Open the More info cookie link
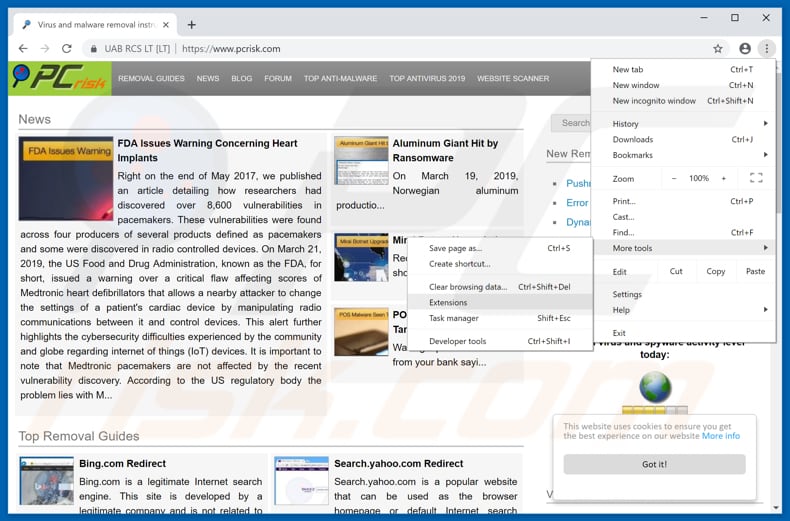The height and width of the screenshot is (521, 790). pos(720,436)
